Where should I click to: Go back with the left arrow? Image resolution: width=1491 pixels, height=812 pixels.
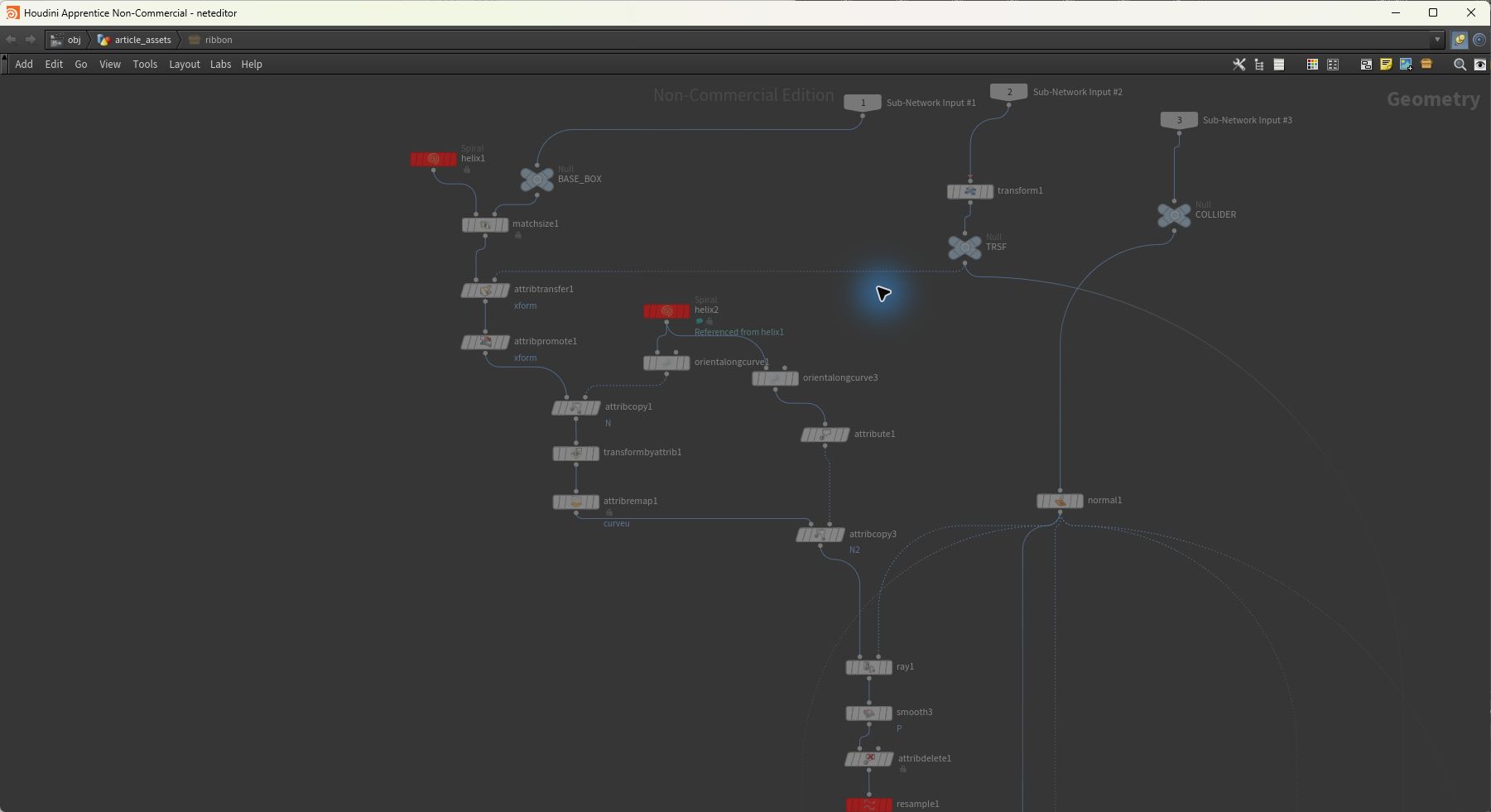click(x=11, y=40)
